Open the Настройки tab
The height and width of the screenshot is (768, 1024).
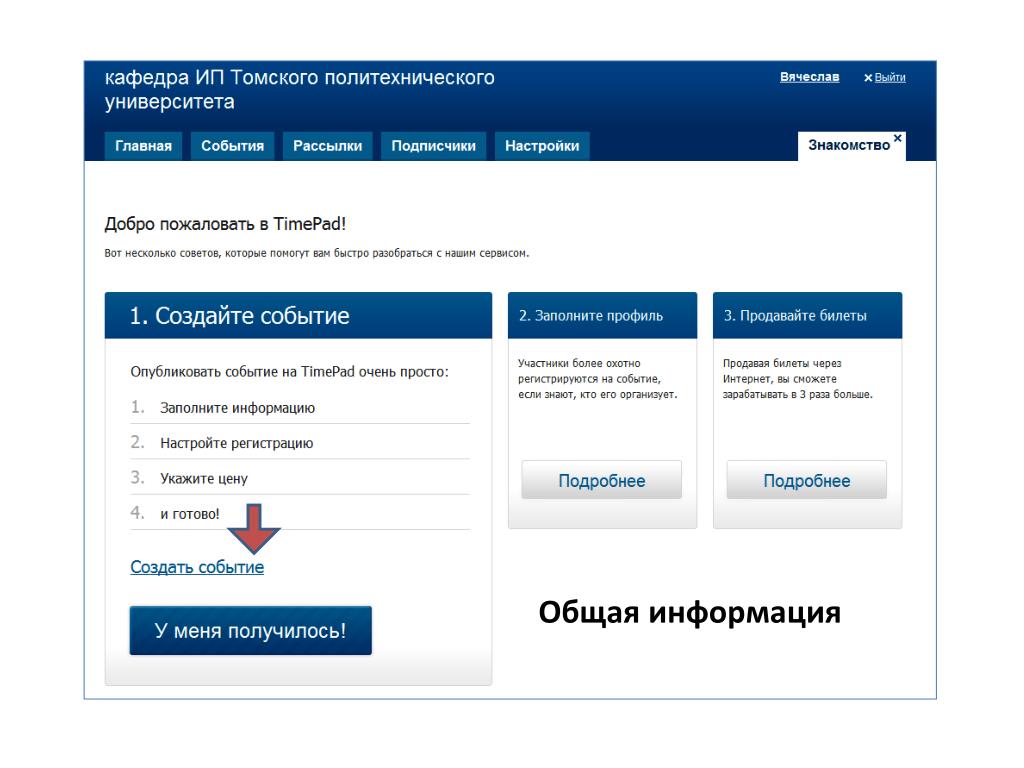[x=542, y=146]
